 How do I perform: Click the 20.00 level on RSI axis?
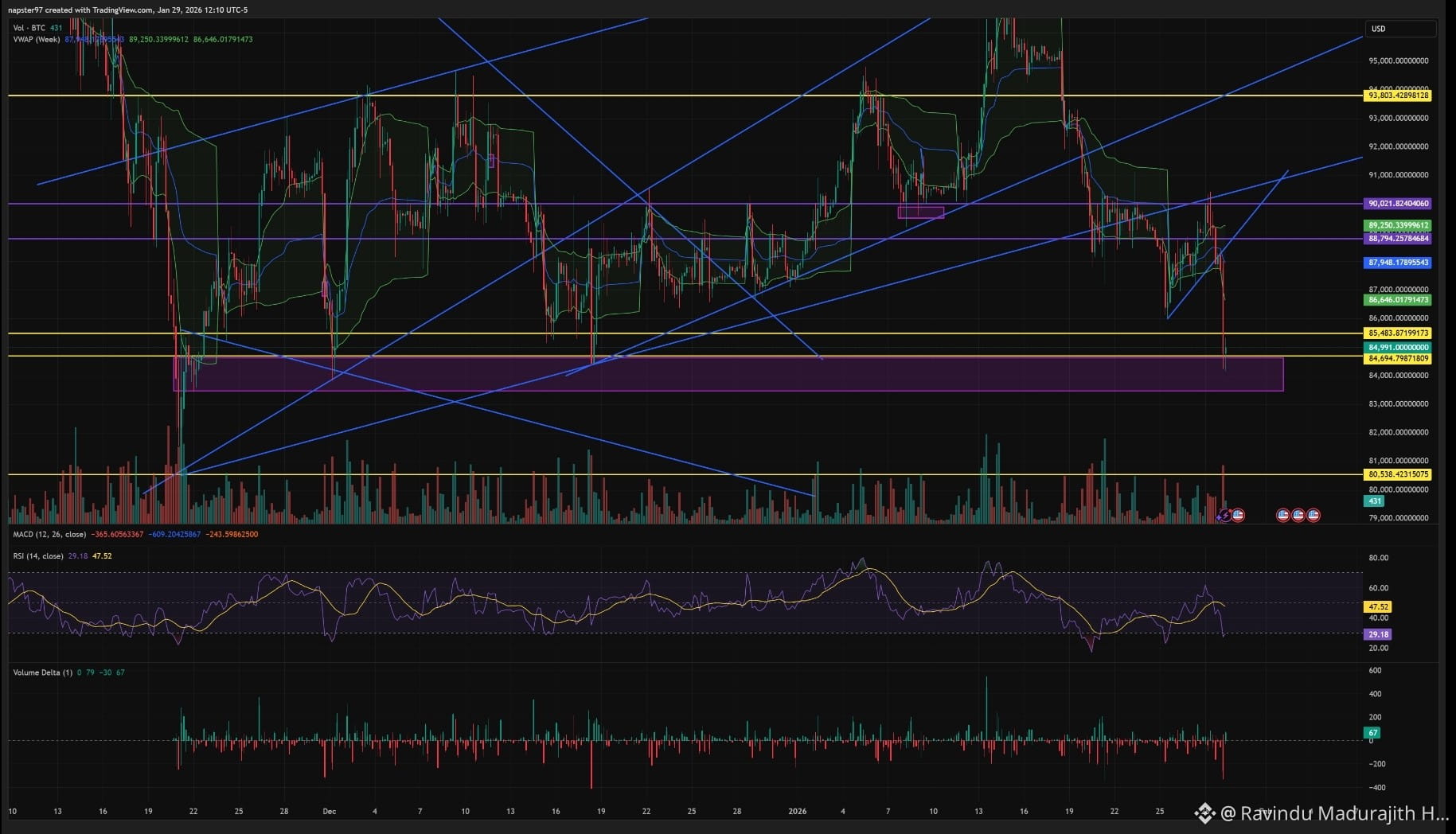1378,649
